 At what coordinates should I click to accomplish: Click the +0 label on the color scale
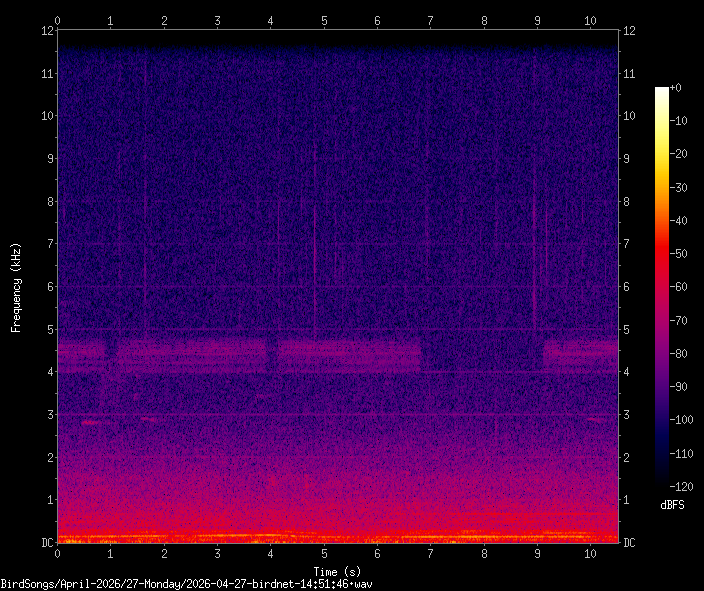pyautogui.click(x=675, y=89)
